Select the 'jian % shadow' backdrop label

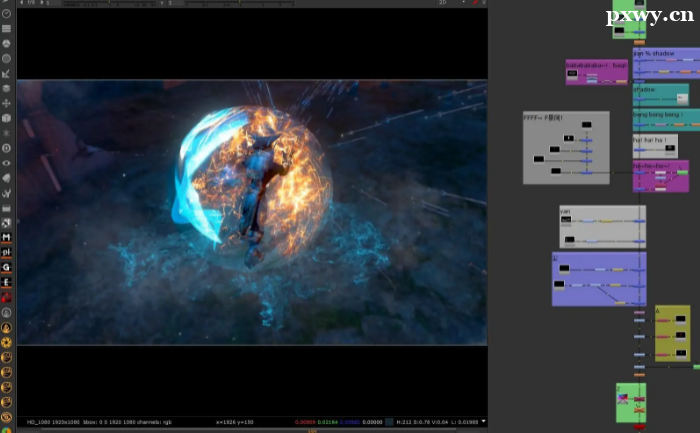pos(654,53)
